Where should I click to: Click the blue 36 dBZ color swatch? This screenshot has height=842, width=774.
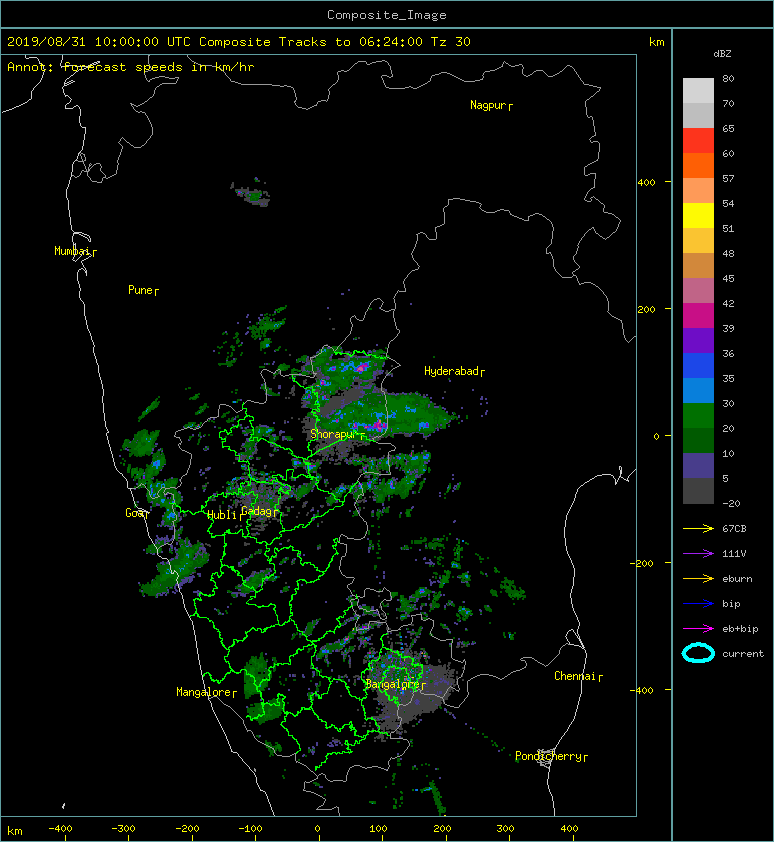(x=698, y=365)
